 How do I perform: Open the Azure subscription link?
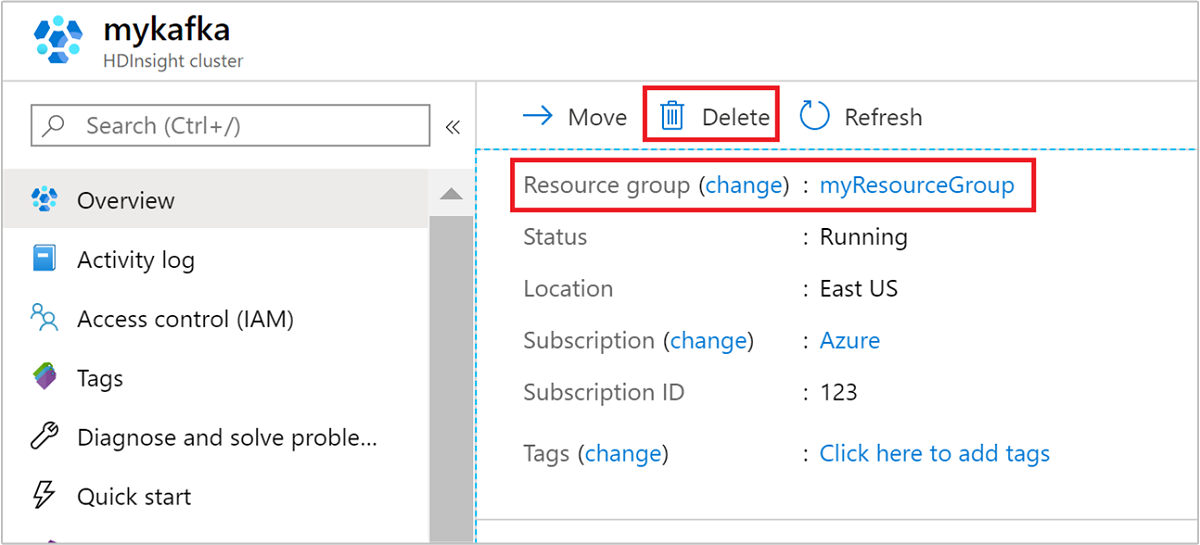(849, 340)
